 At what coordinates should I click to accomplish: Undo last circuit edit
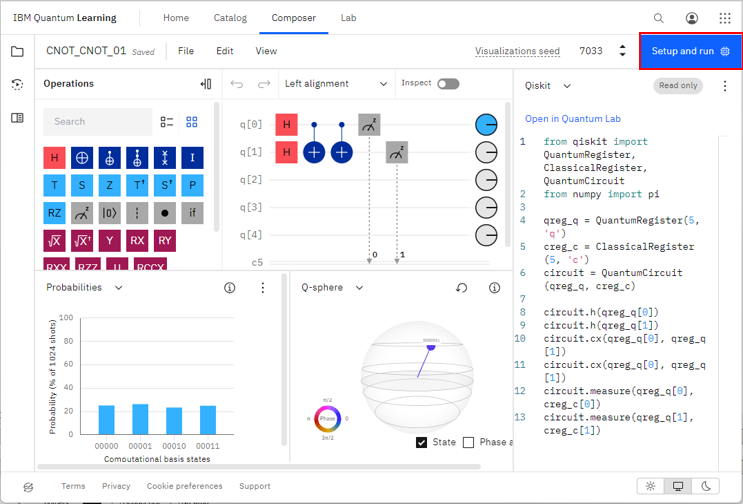point(236,84)
